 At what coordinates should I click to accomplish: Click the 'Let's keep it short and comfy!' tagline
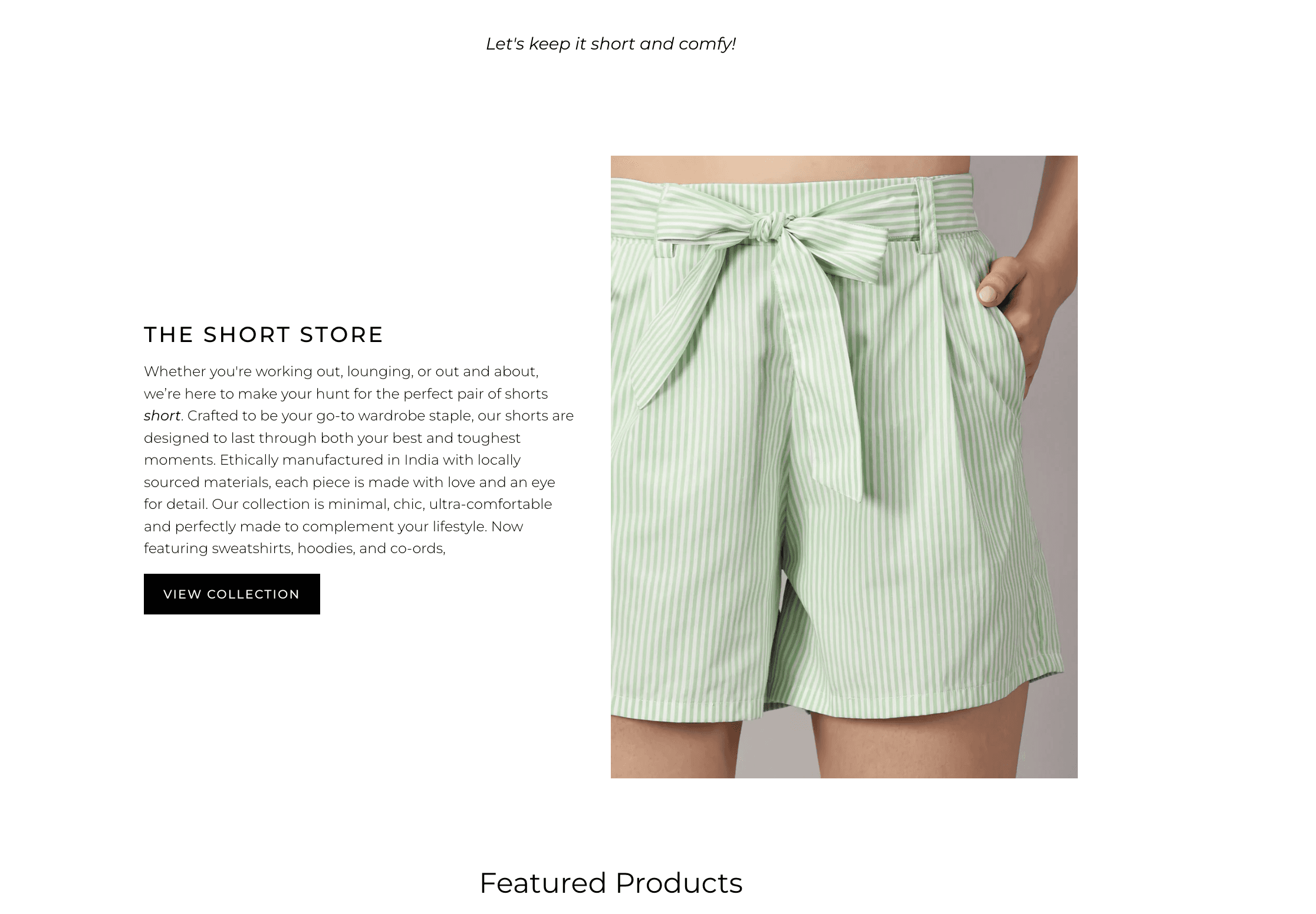(611, 44)
